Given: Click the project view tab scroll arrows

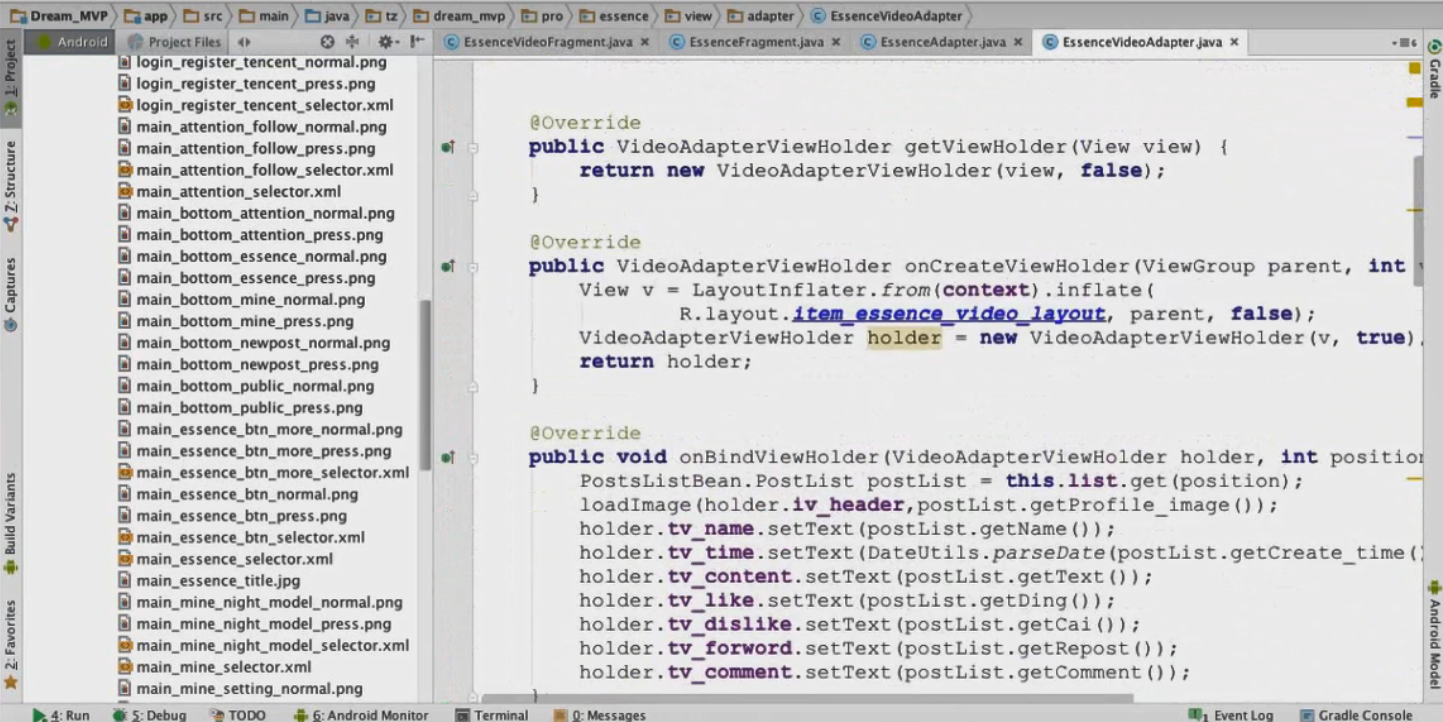Looking at the screenshot, I should point(244,42).
